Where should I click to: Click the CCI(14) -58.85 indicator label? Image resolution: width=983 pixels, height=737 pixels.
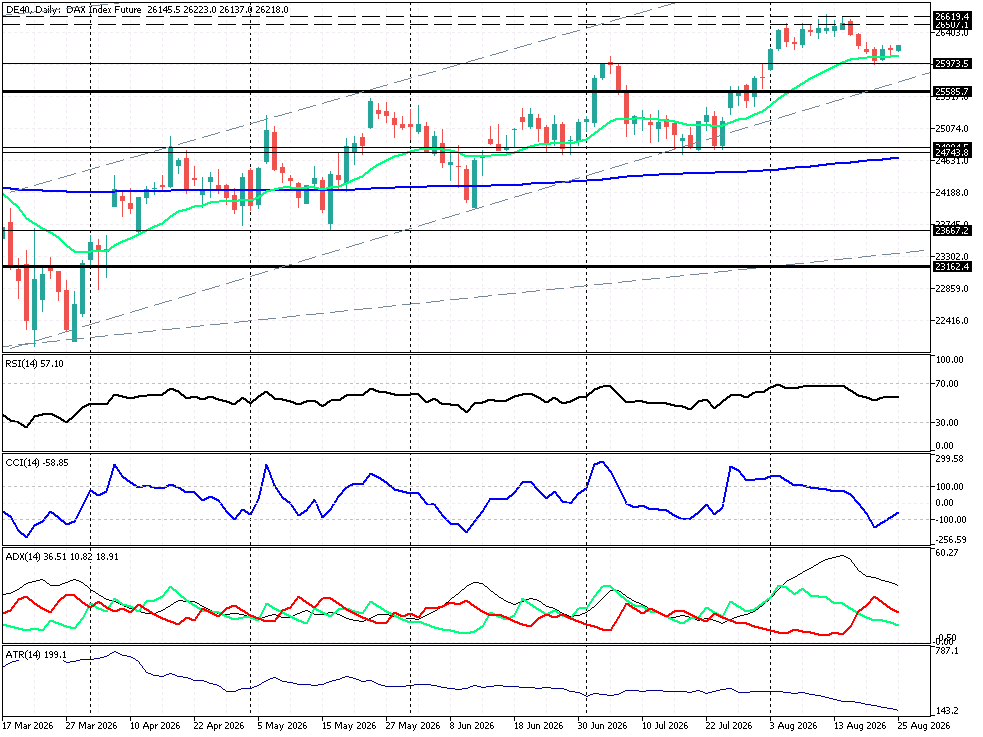pos(37,463)
